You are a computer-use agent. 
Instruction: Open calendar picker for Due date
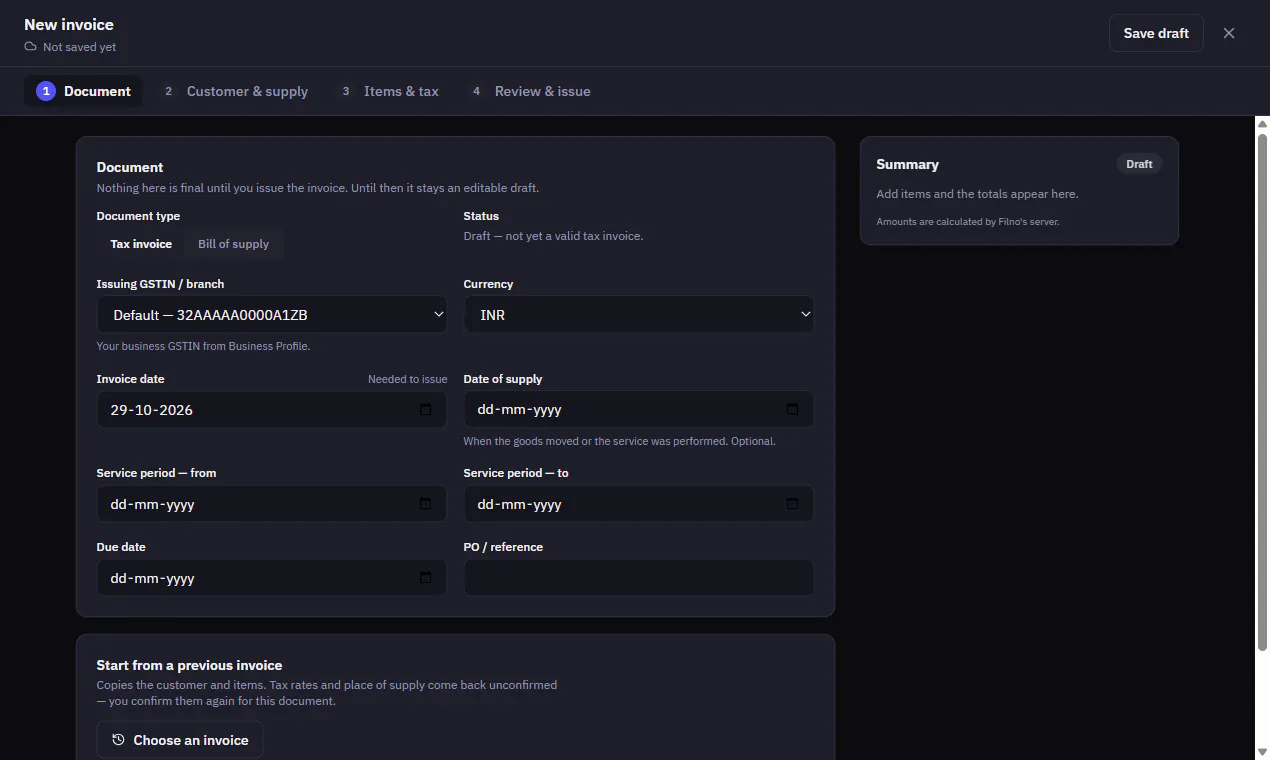click(x=426, y=578)
